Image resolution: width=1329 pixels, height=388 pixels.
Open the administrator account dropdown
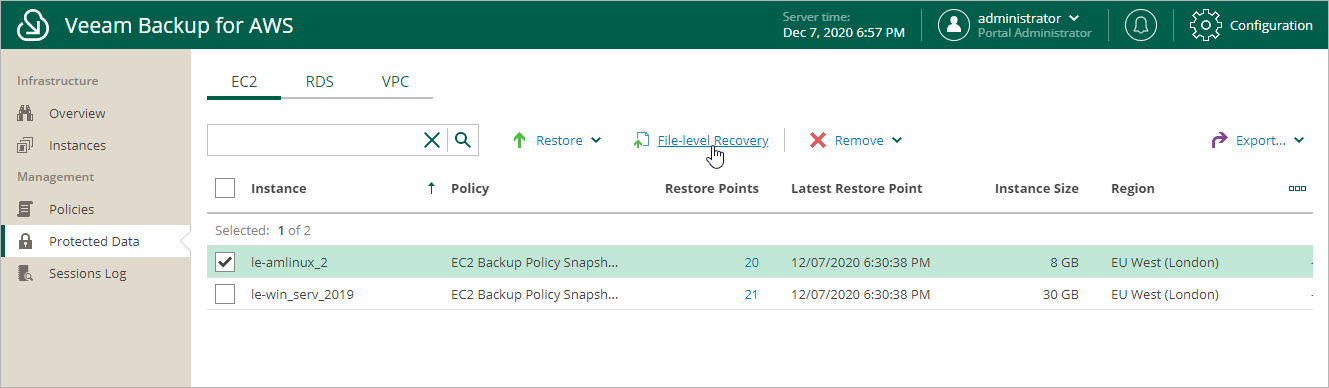(x=1074, y=18)
